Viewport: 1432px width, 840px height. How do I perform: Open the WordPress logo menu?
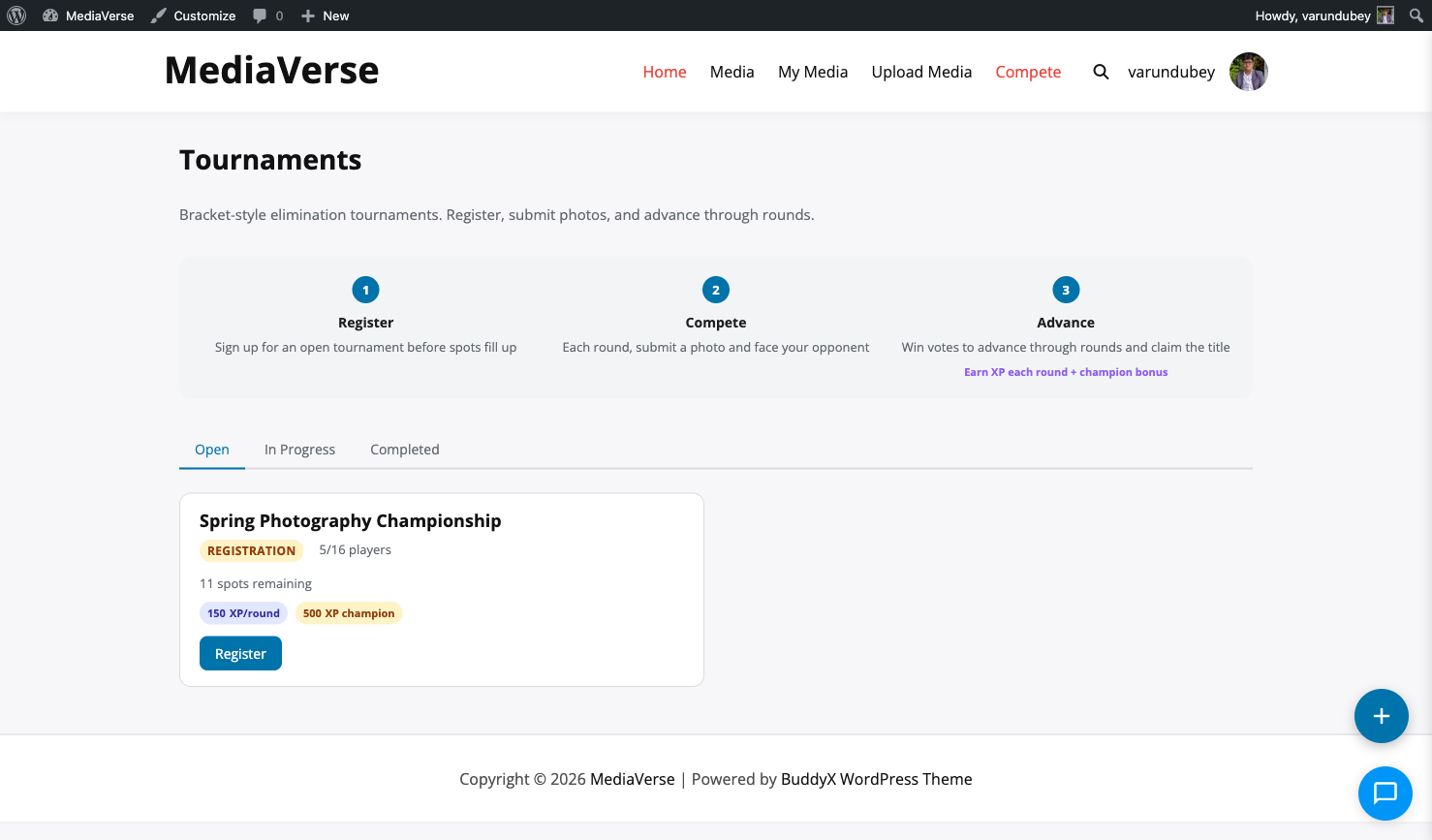point(16,16)
